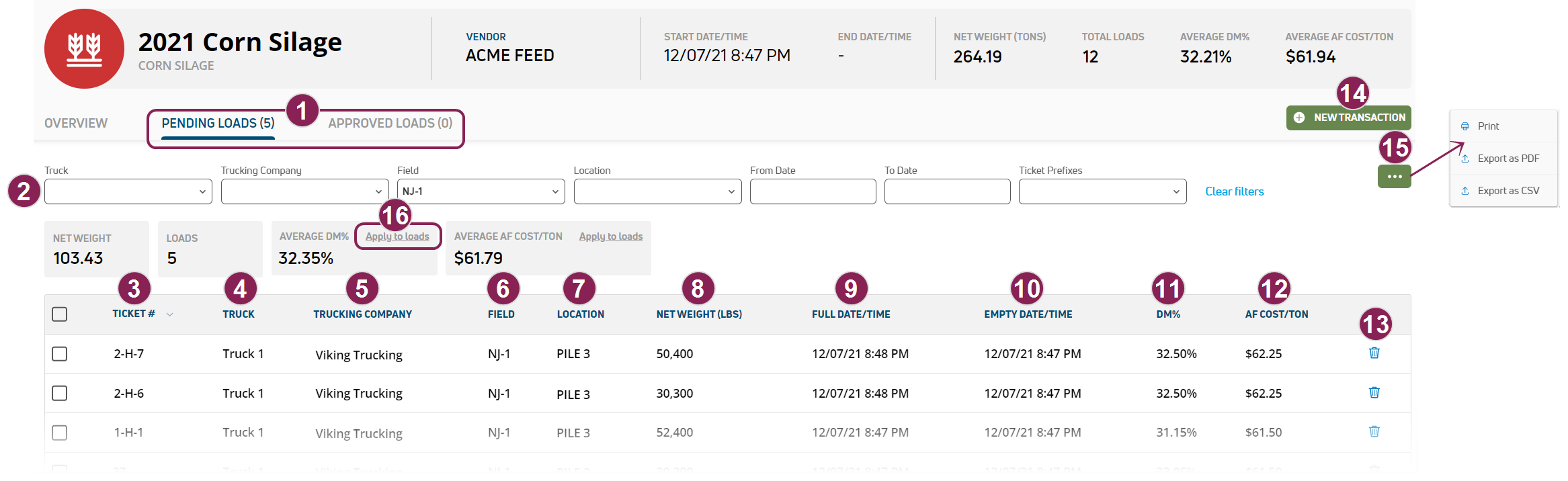The height and width of the screenshot is (481, 1568).
Task: Click the Print option in the menu
Action: click(1488, 126)
